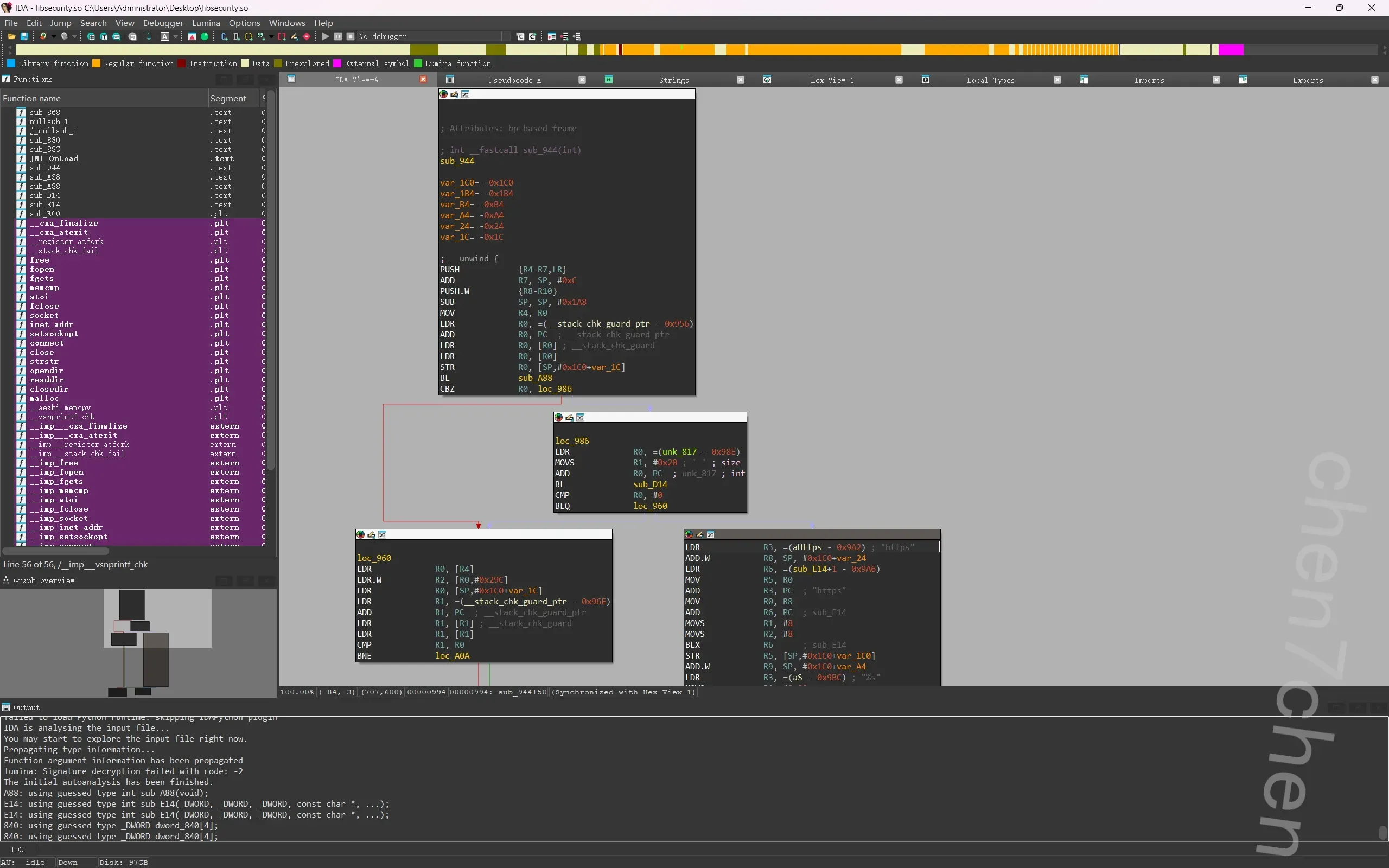Click the External symbol magenta legend swatch

(337, 63)
